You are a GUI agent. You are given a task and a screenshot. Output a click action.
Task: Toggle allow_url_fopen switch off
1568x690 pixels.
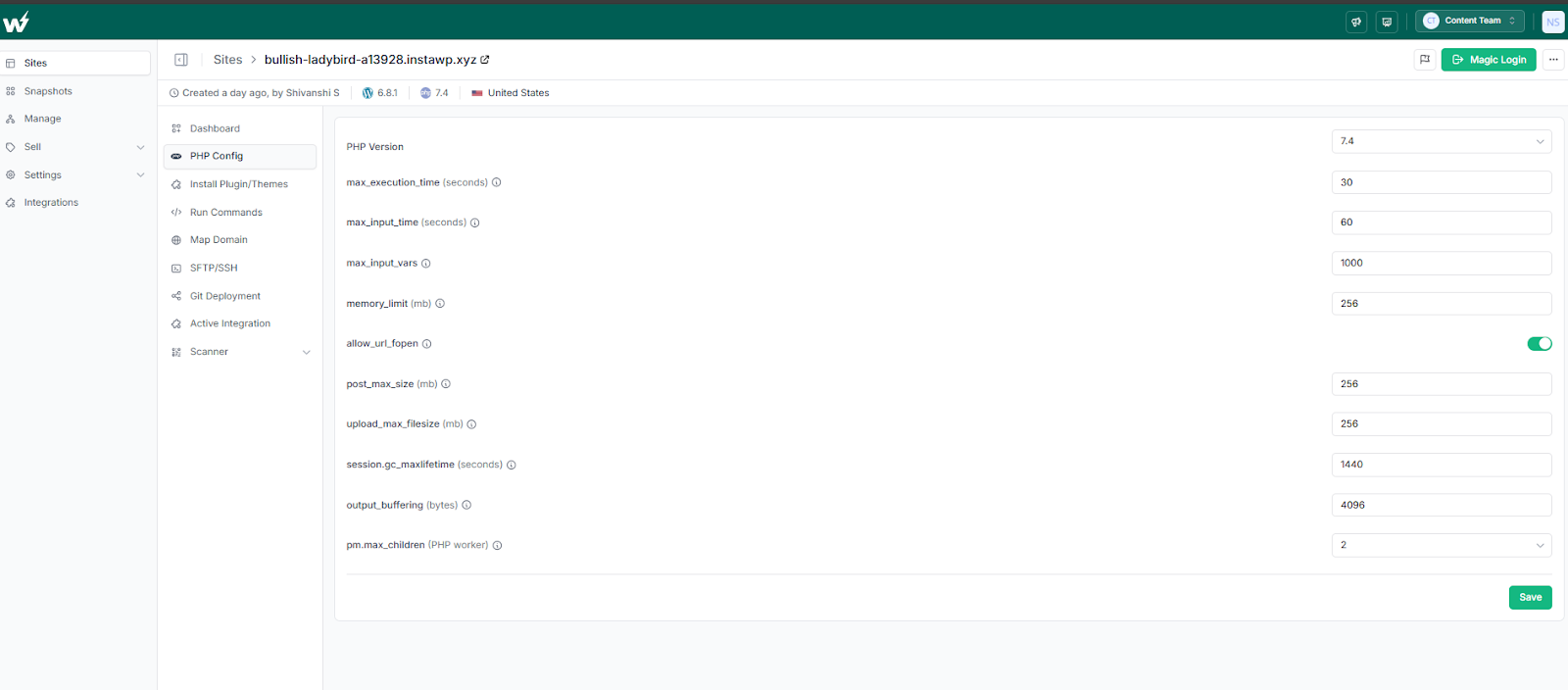(1540, 344)
